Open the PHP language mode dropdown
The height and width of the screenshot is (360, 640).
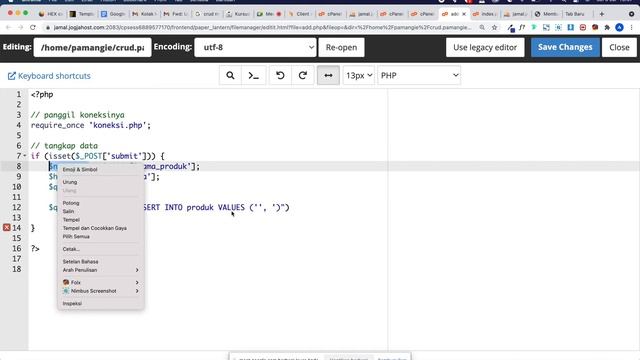point(419,76)
